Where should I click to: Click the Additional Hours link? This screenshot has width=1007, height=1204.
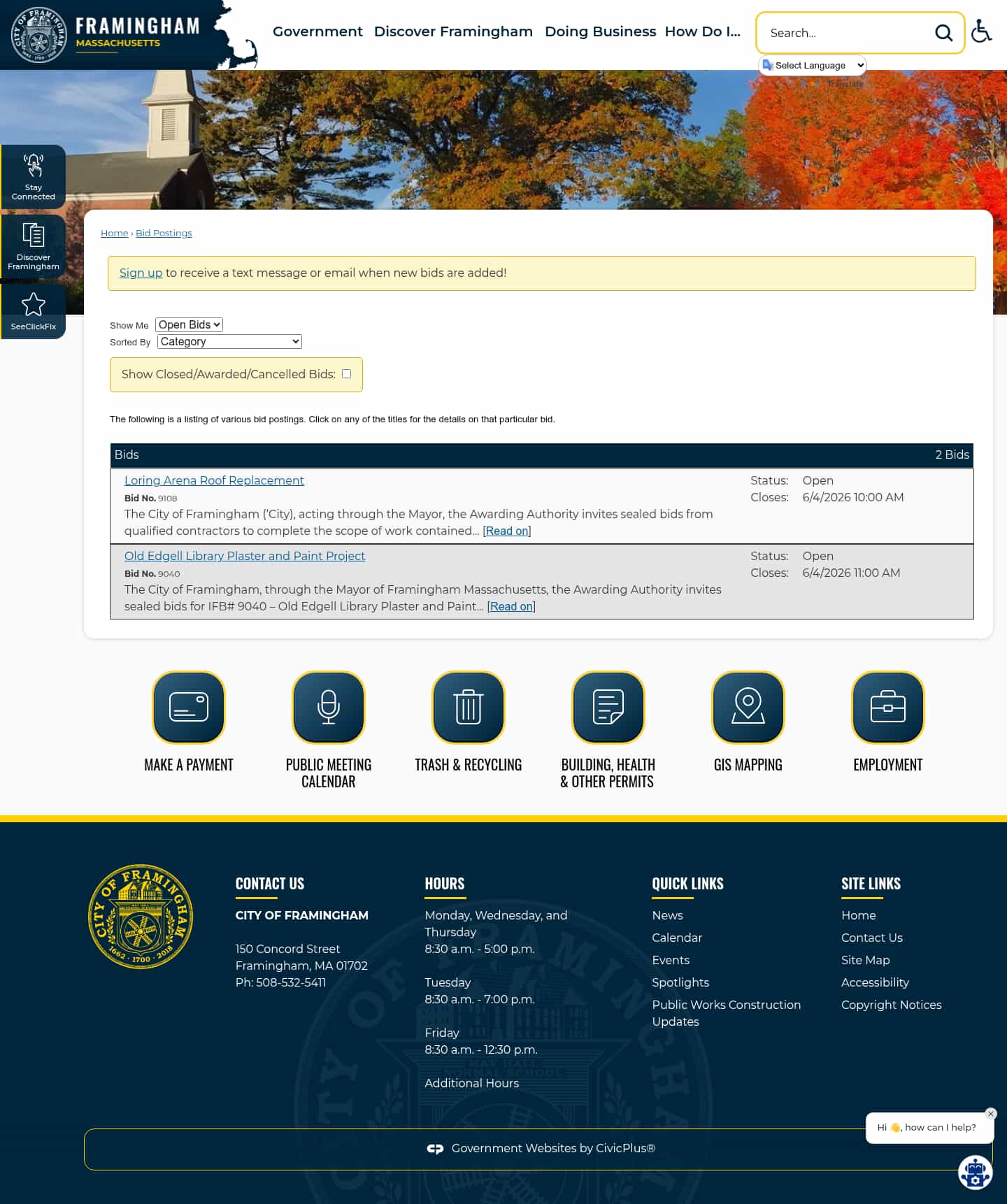pos(472,1083)
